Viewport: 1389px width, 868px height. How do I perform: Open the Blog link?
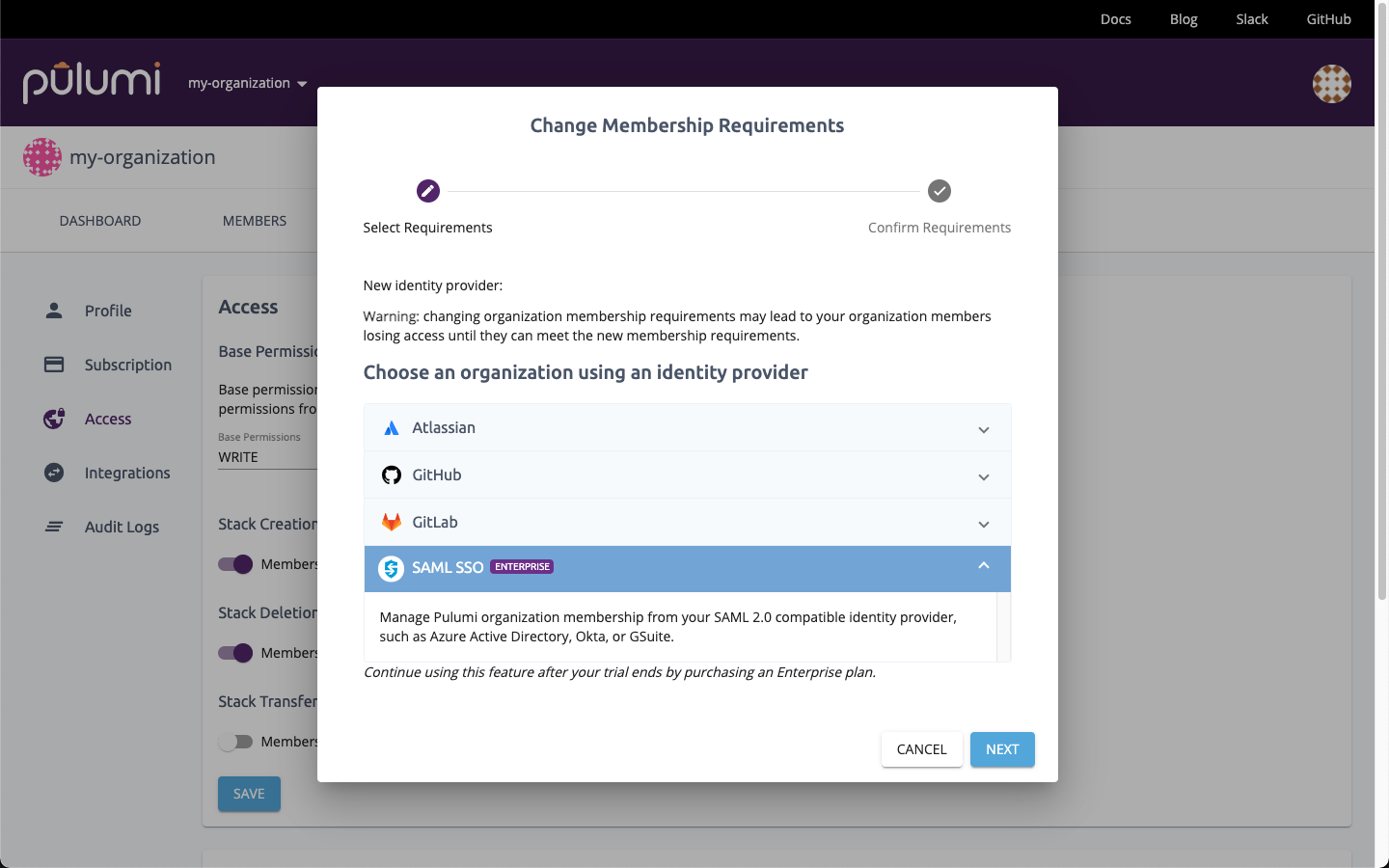1184,19
